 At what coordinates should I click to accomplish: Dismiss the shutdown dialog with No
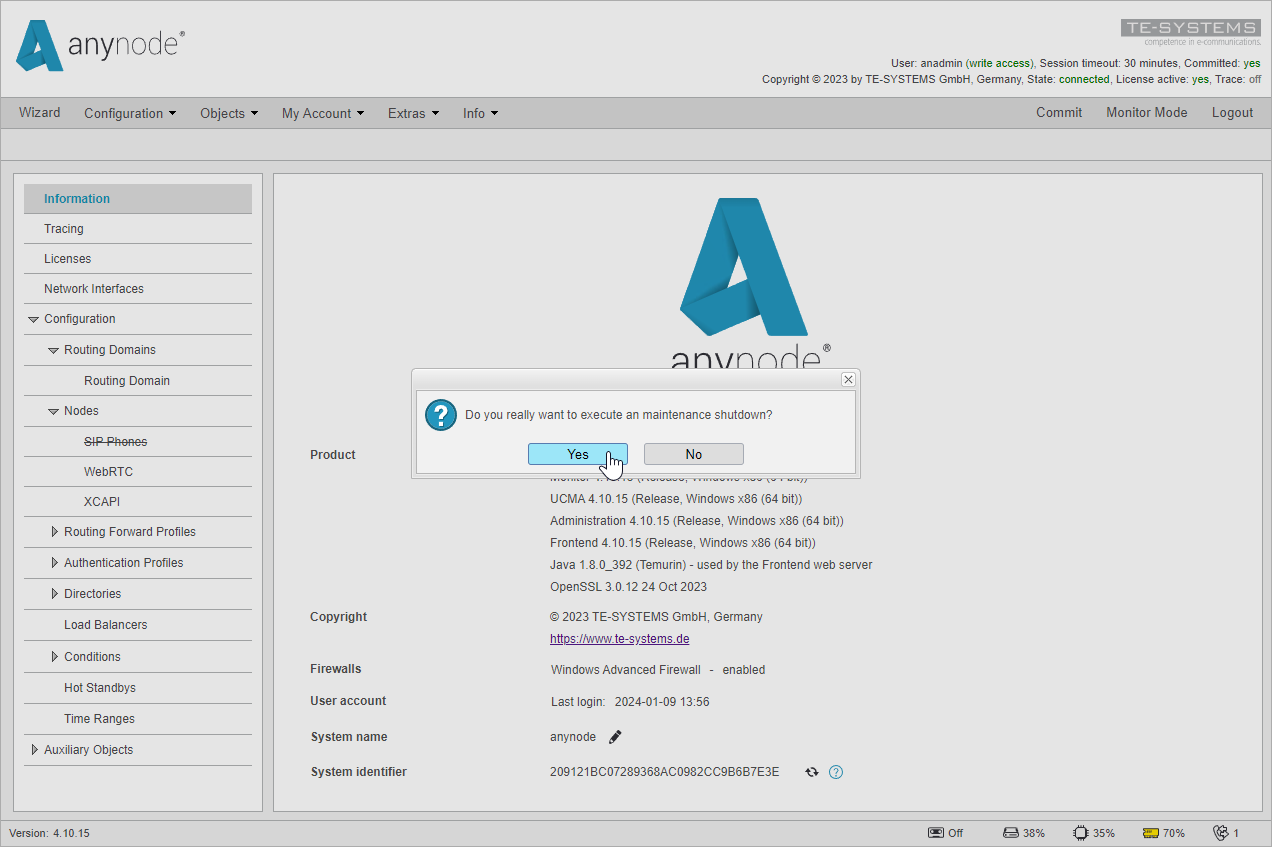click(693, 453)
